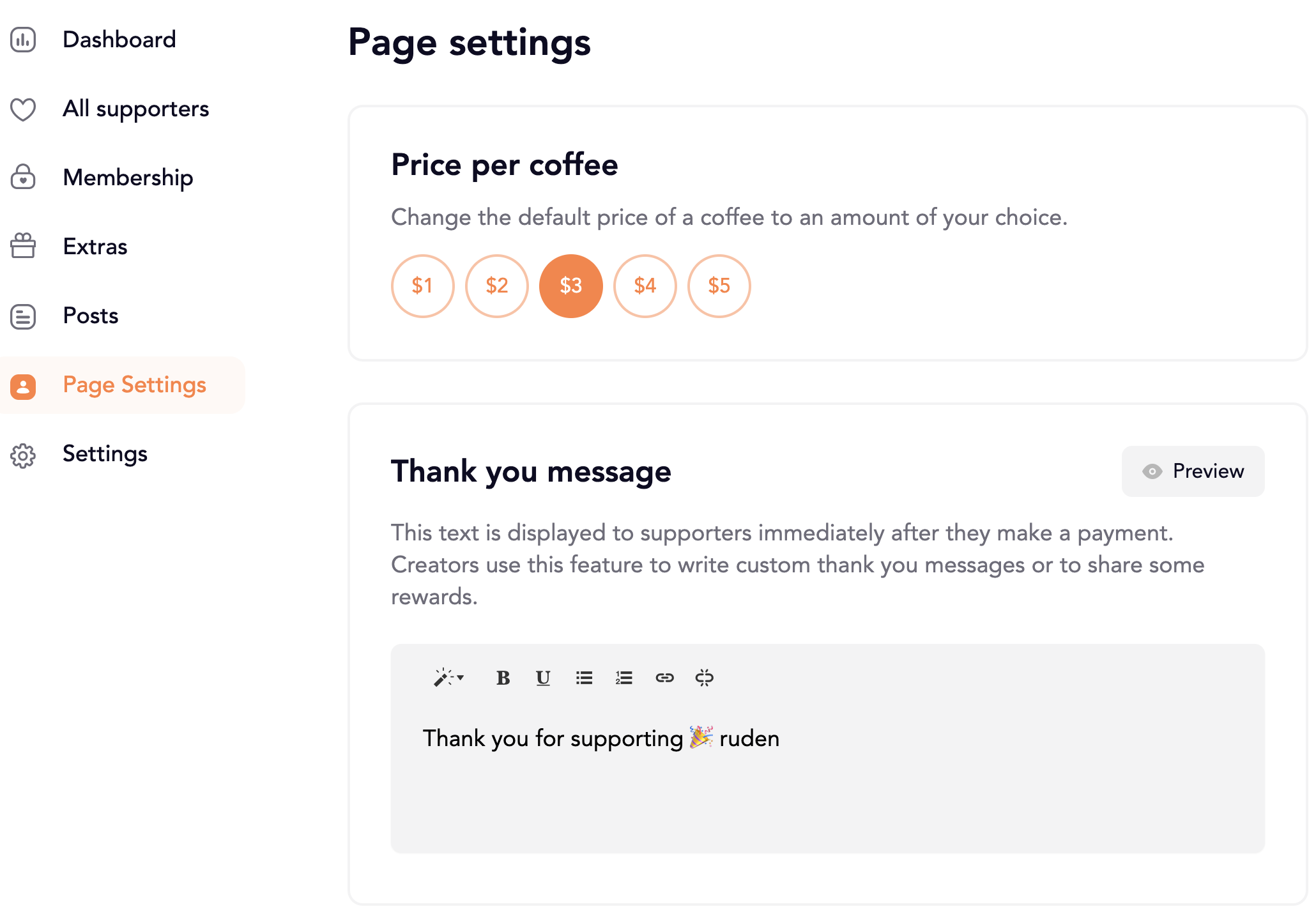Choose the $5 coffee price
The image size is (1316, 916).
click(x=719, y=286)
